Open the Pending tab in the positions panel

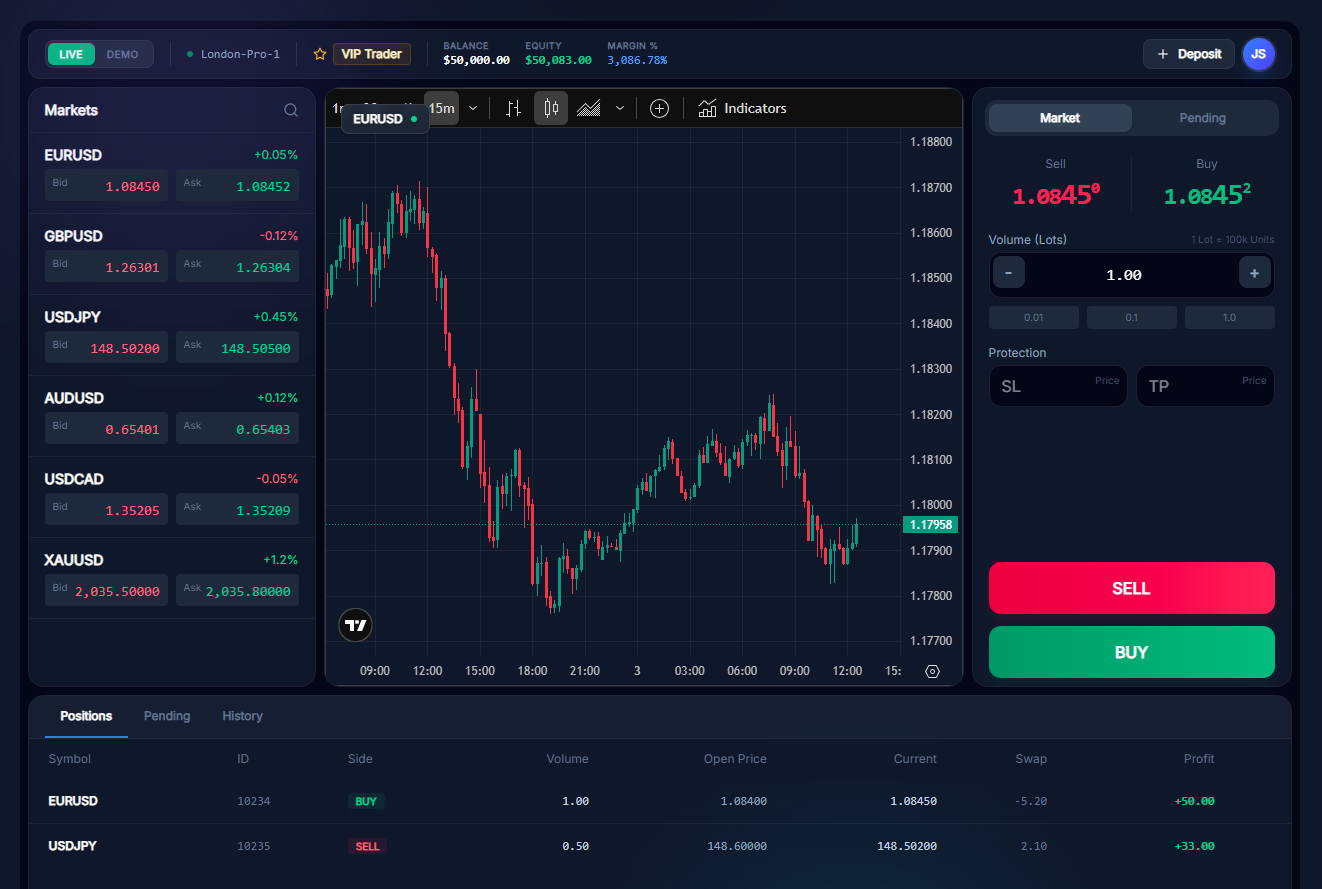coord(167,716)
